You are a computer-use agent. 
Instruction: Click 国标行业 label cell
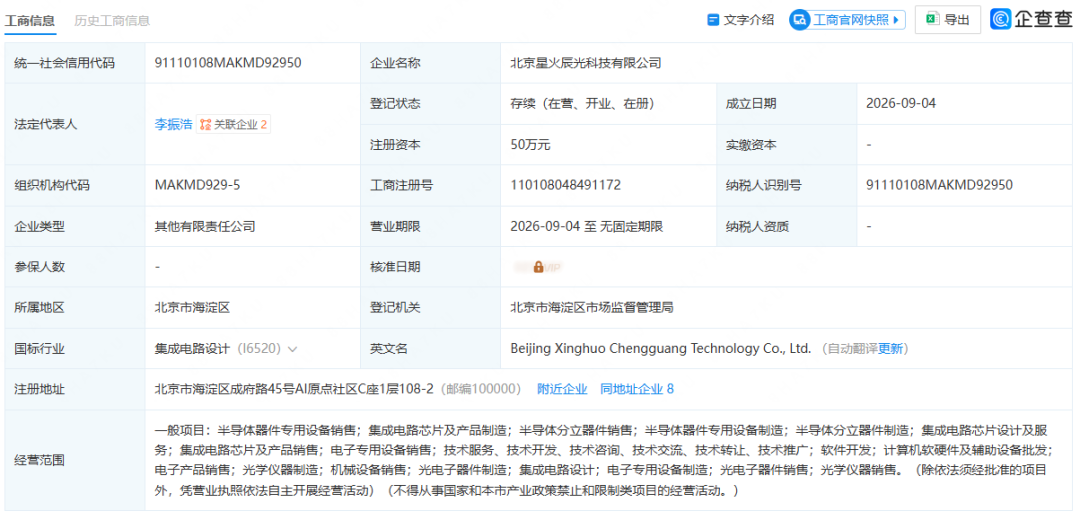click(x=75, y=349)
